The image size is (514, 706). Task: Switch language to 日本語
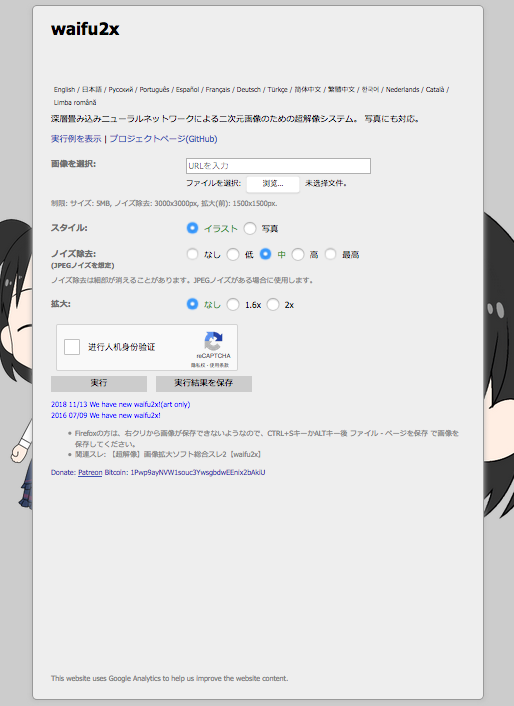tap(92, 90)
